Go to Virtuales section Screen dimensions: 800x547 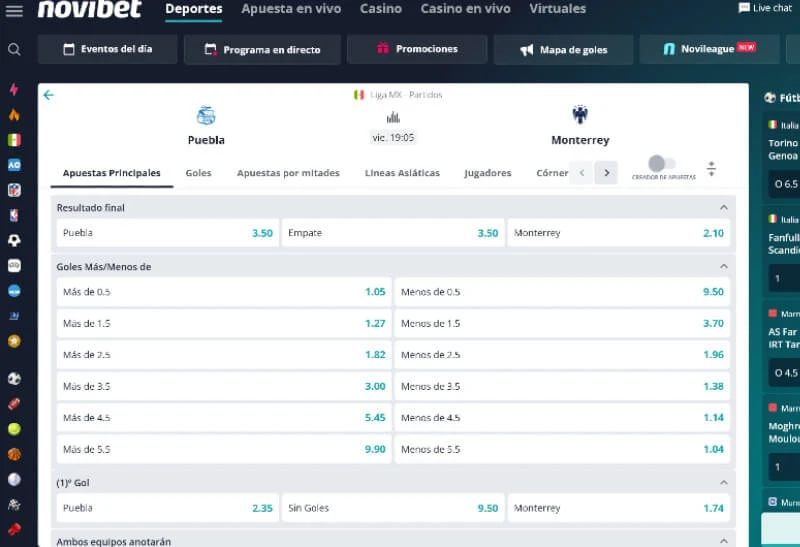558,9
